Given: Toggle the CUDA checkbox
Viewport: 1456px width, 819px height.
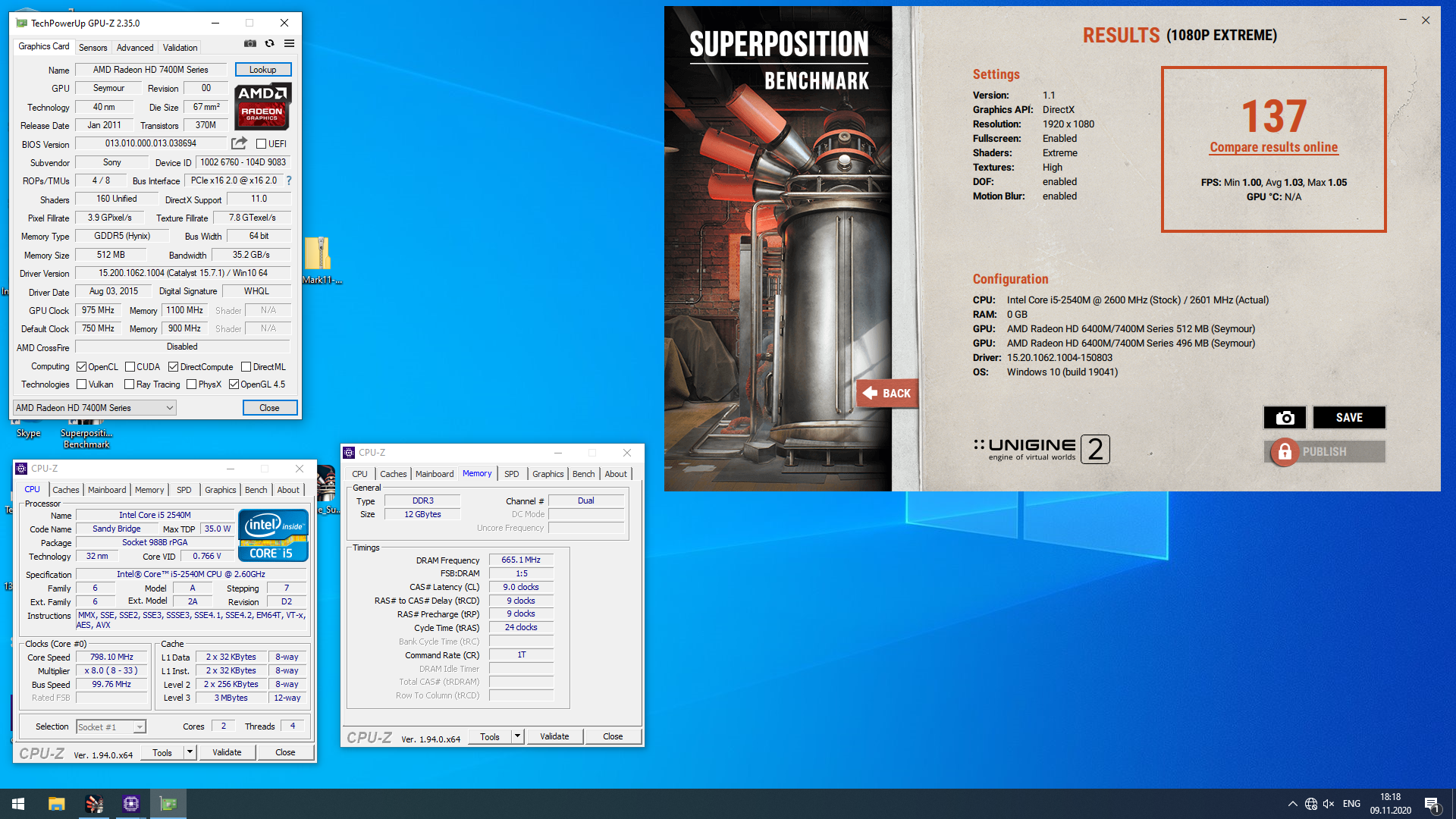Looking at the screenshot, I should [130, 367].
